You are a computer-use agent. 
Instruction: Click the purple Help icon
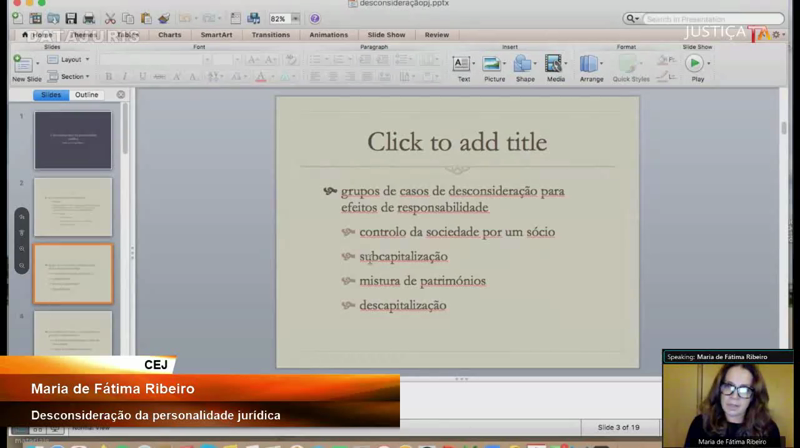(x=315, y=19)
